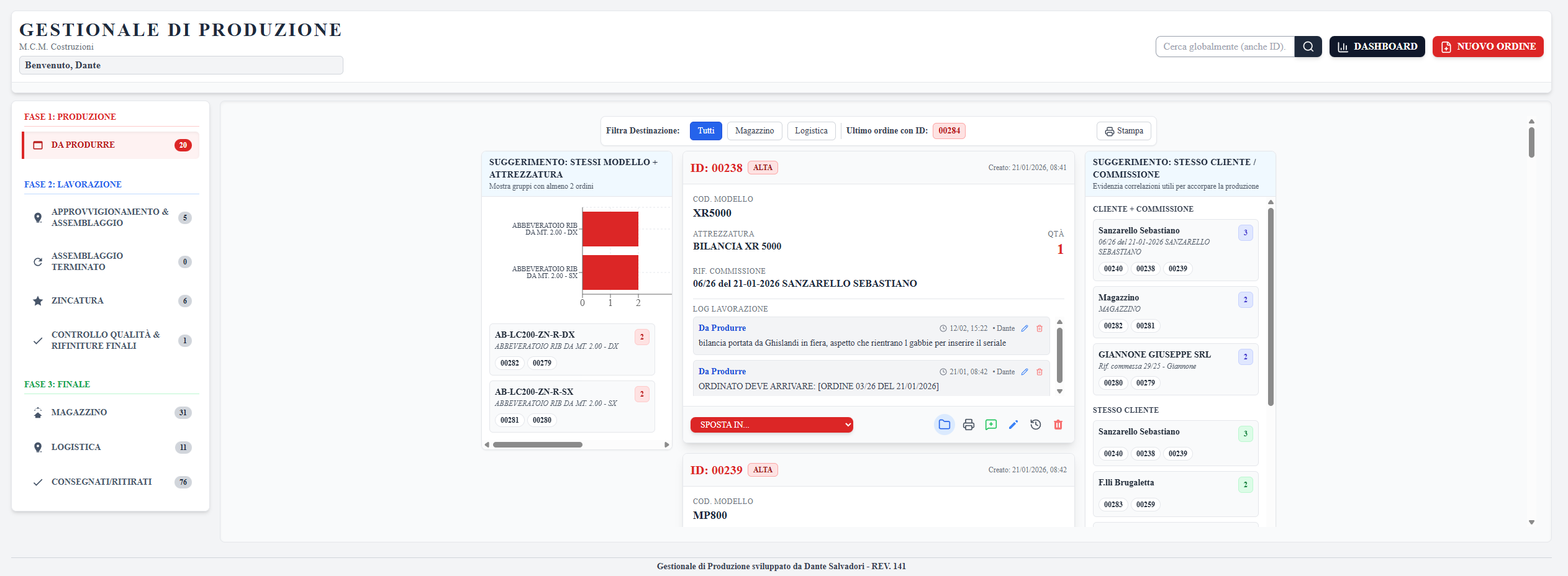Screen dimensions: 1568x576
Task: Open the folder icon for order 00238
Action: (944, 425)
